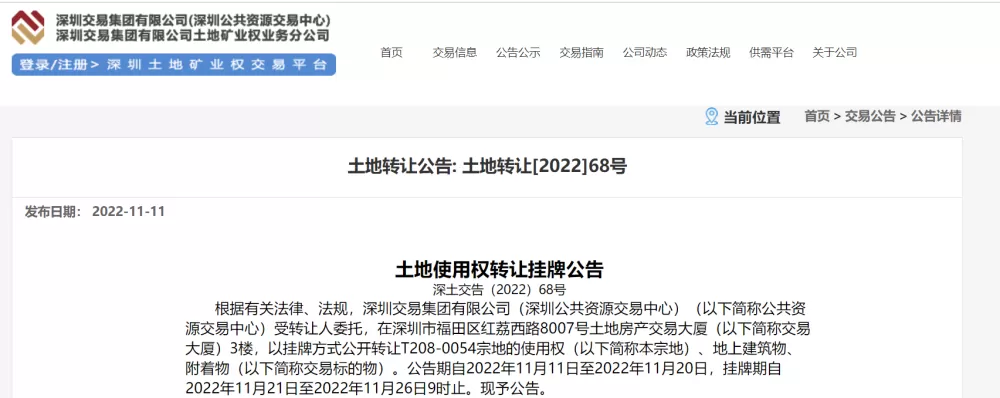Click the 深圳土地矿业权交易平台 banner text
The width and height of the screenshot is (1000, 398).
pos(217,65)
